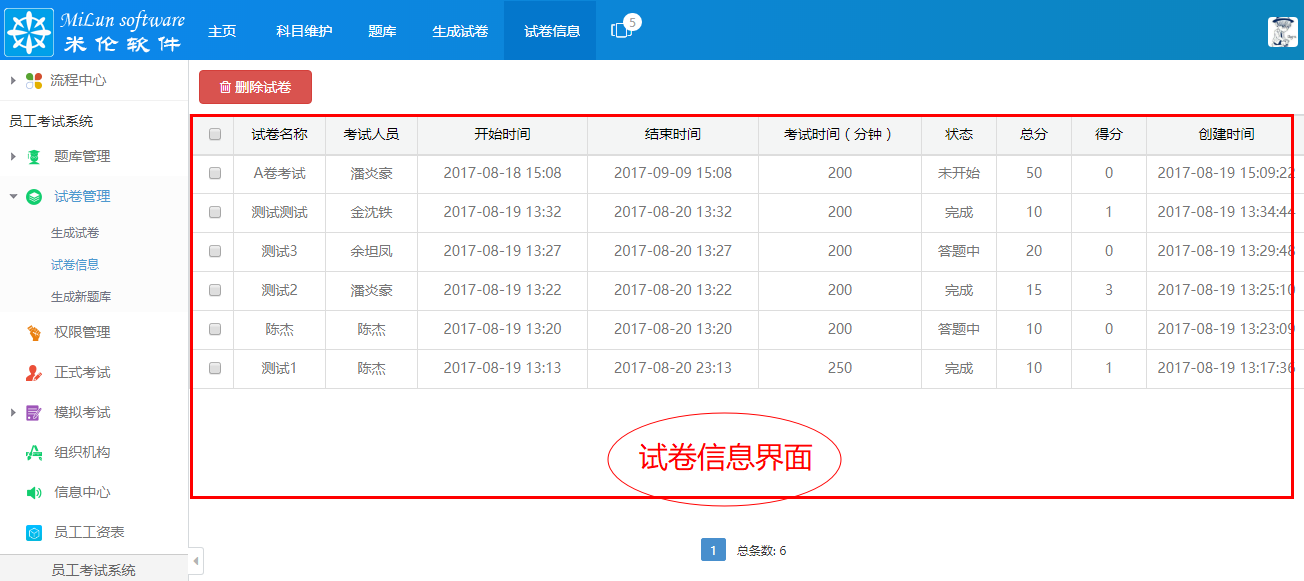Collapse the sidebar with the left arrow
Viewport: 1304px width, 581px height.
tap(196, 562)
